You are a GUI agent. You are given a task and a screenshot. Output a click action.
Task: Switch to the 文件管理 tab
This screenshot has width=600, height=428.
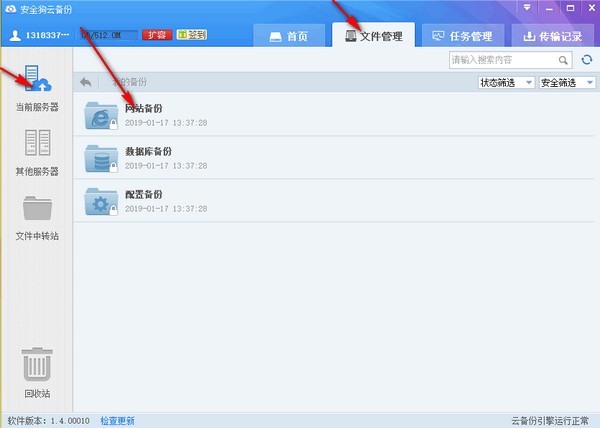coord(373,35)
